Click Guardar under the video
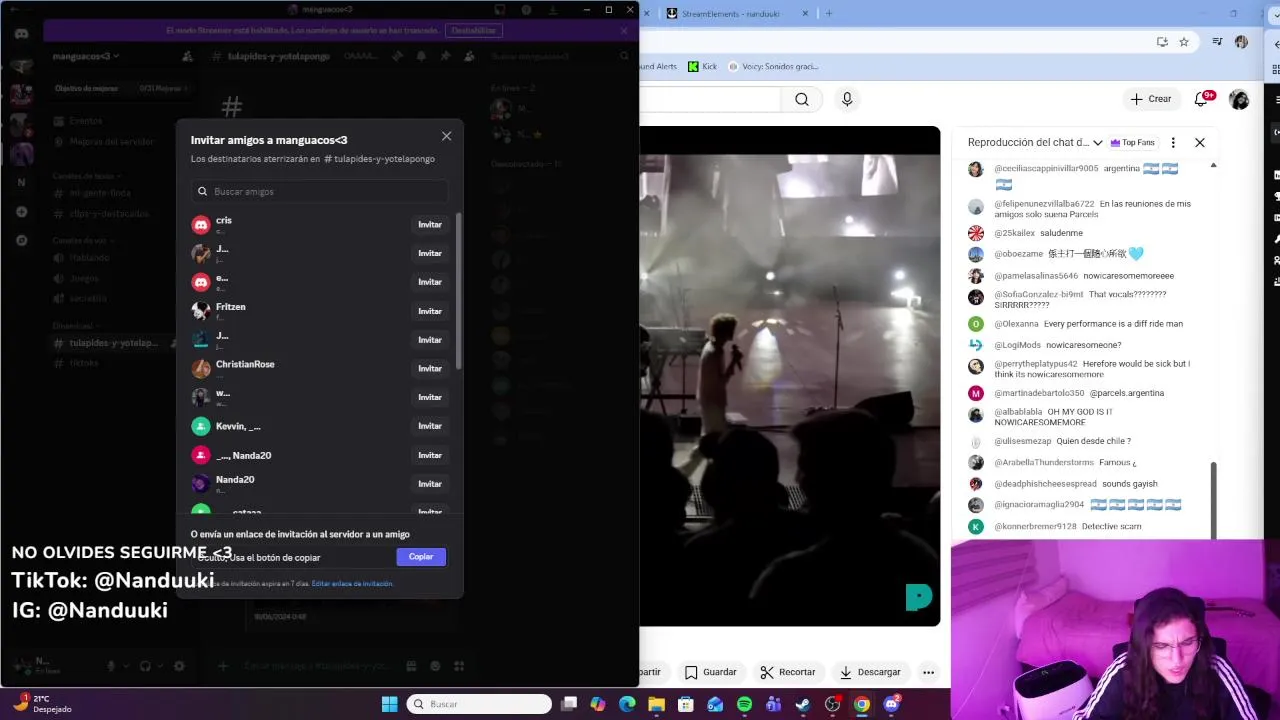This screenshot has height=720, width=1280. (711, 672)
